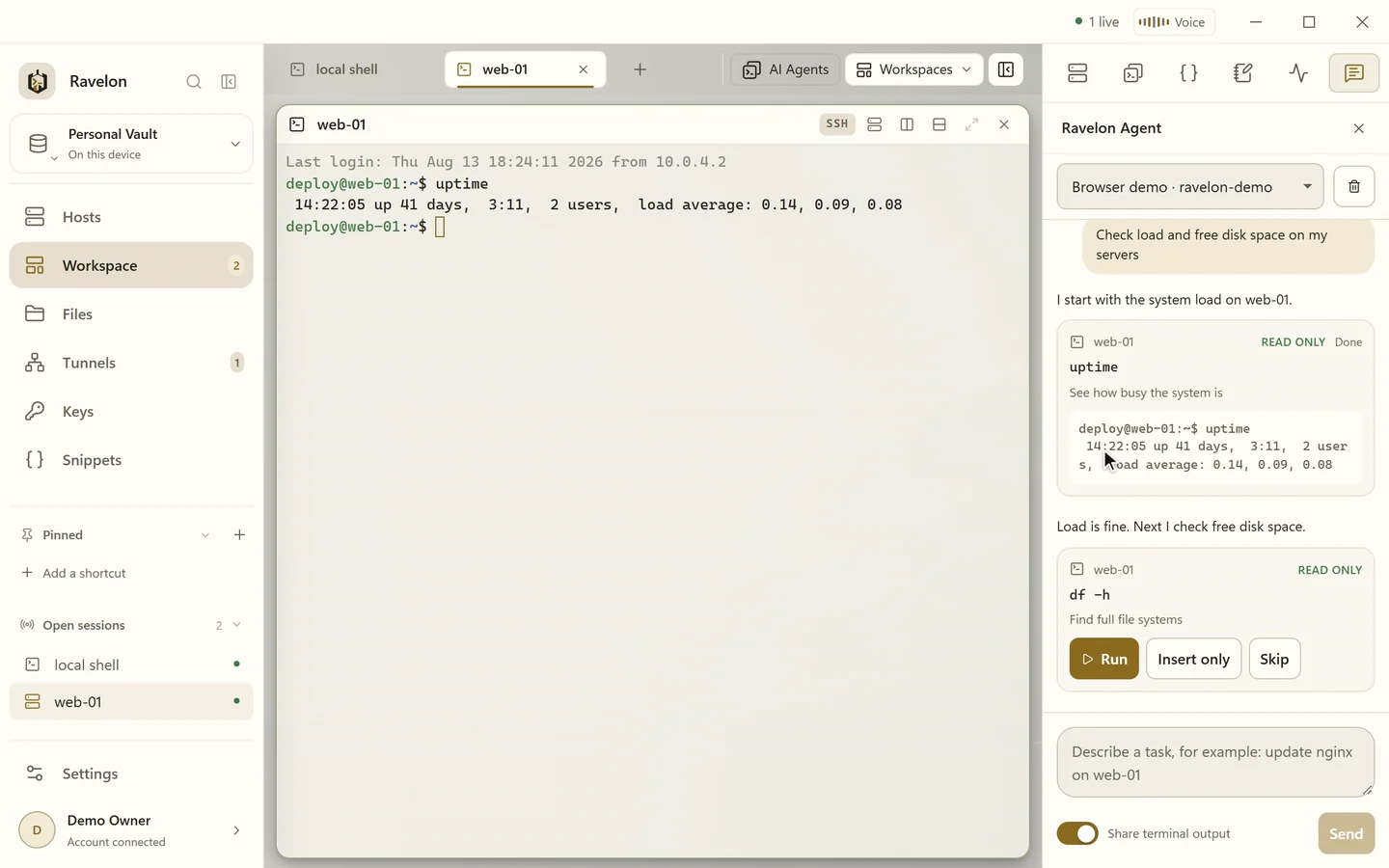This screenshot has height=868, width=1389.
Task: Split the web-01 terminal into columns
Action: (x=907, y=124)
